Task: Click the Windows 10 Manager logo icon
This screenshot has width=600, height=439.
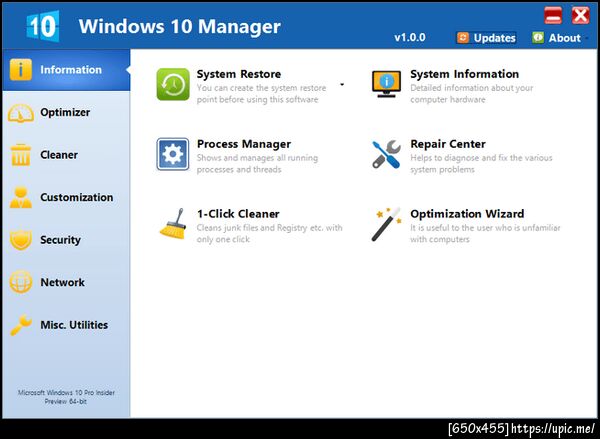Action: click(x=43, y=26)
